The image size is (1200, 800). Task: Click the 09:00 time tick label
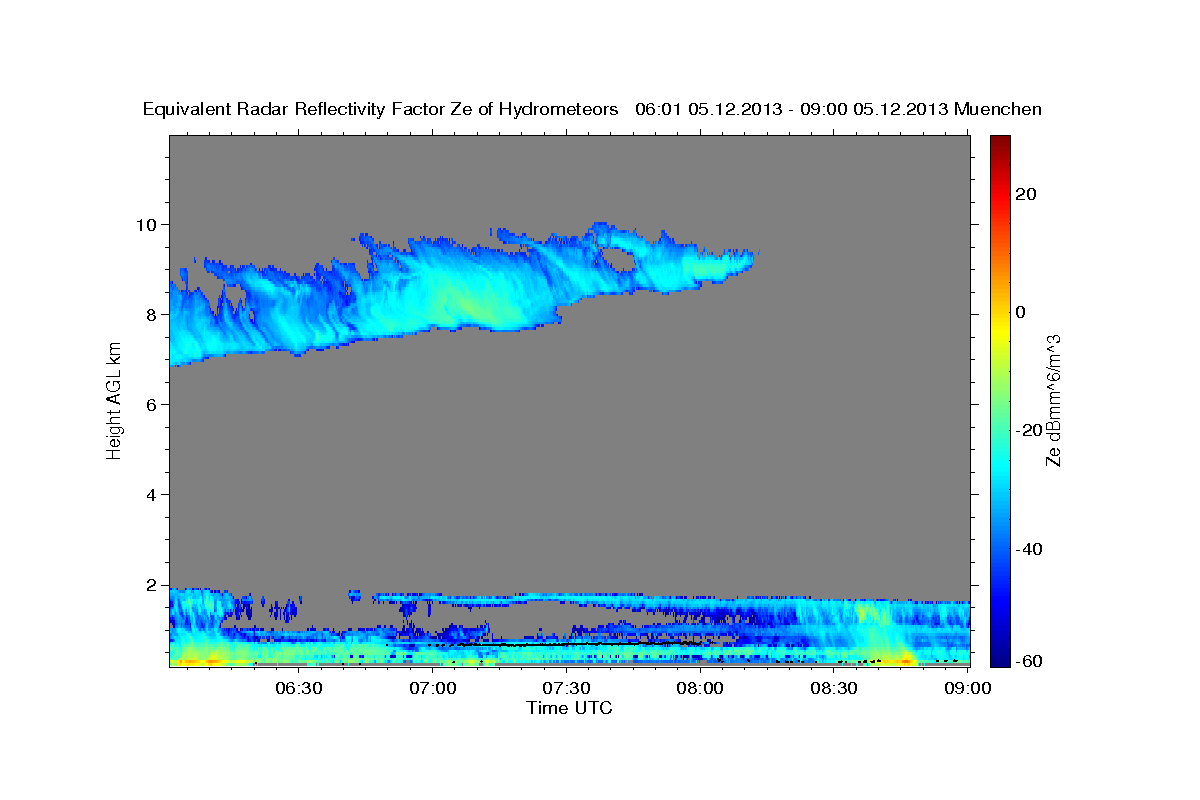967,688
